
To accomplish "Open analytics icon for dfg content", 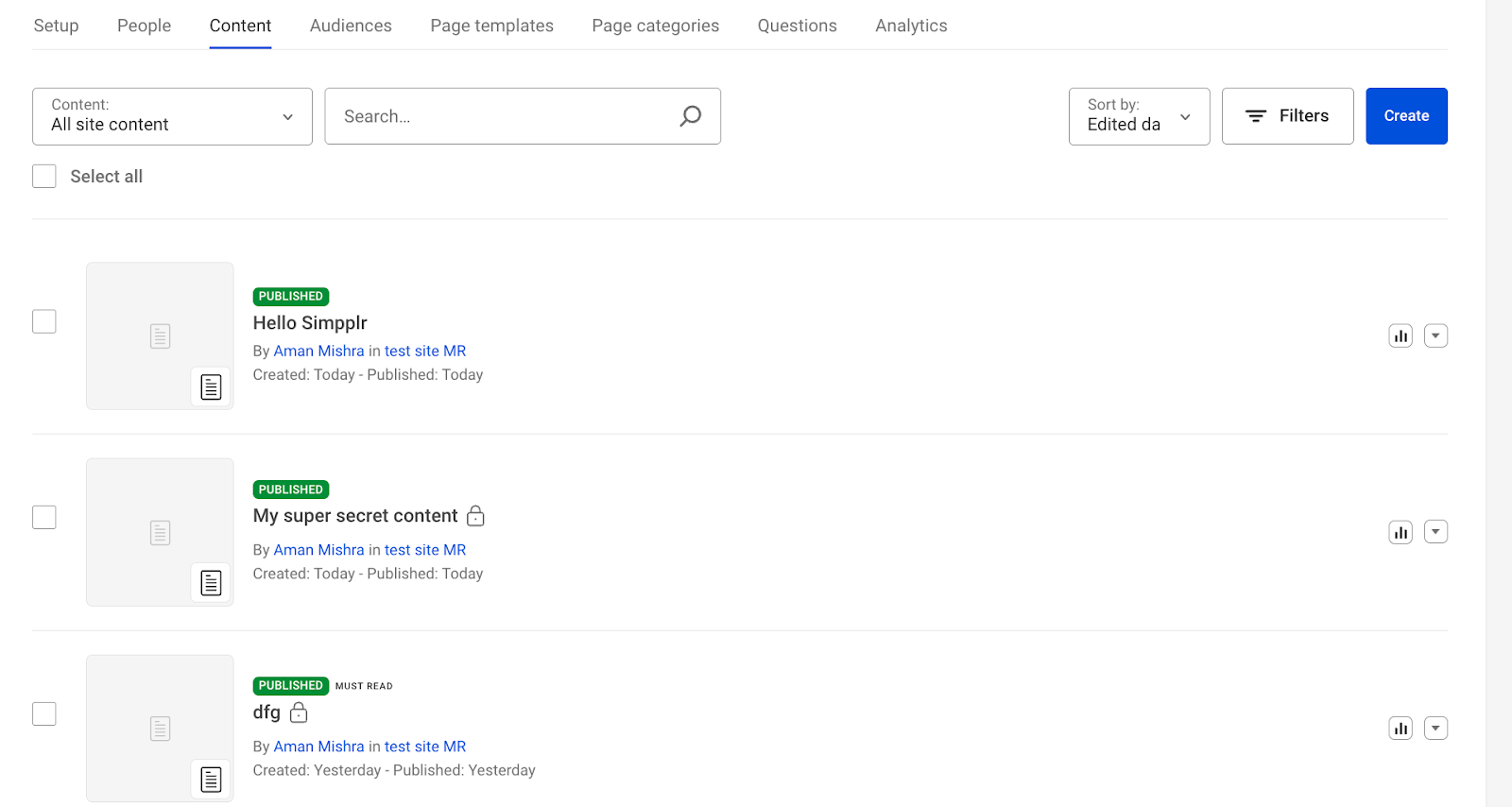I will (1400, 729).
